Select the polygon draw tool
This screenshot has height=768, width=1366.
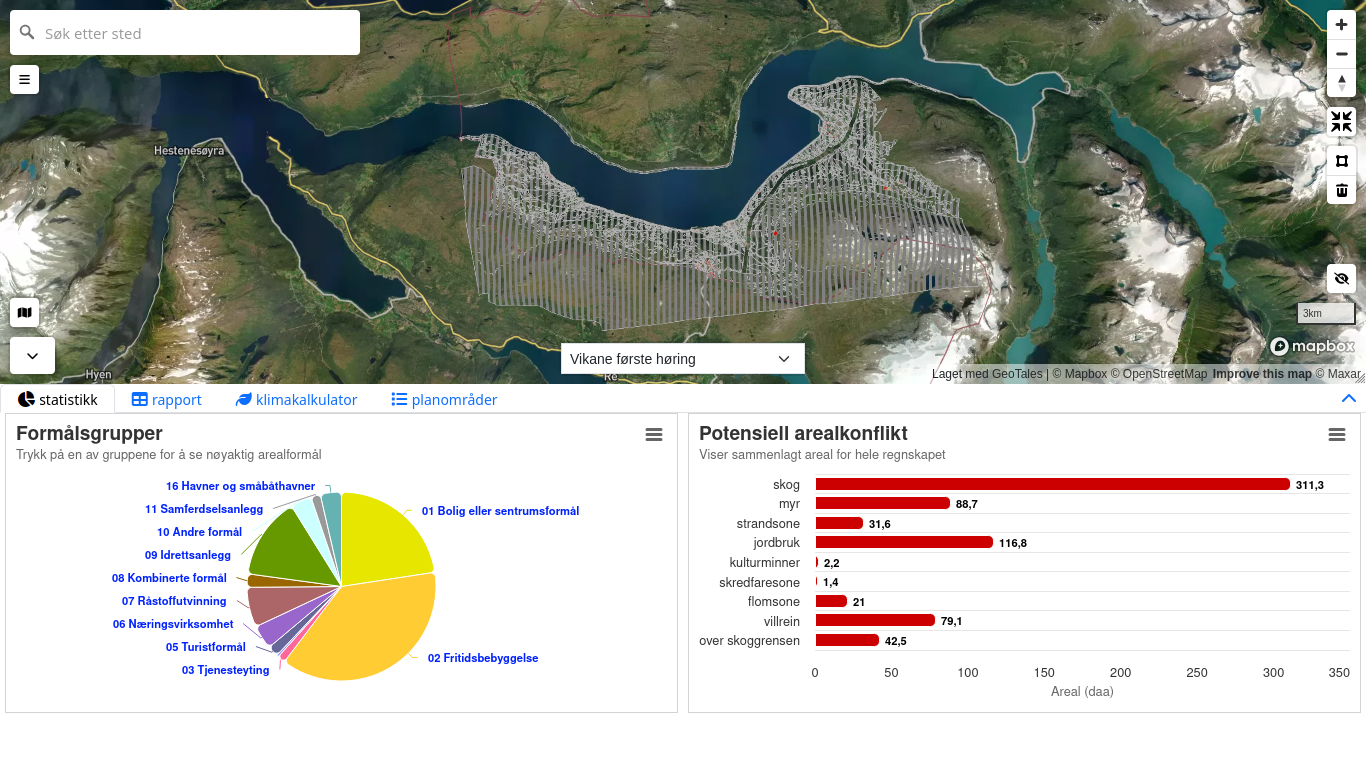click(x=1341, y=161)
